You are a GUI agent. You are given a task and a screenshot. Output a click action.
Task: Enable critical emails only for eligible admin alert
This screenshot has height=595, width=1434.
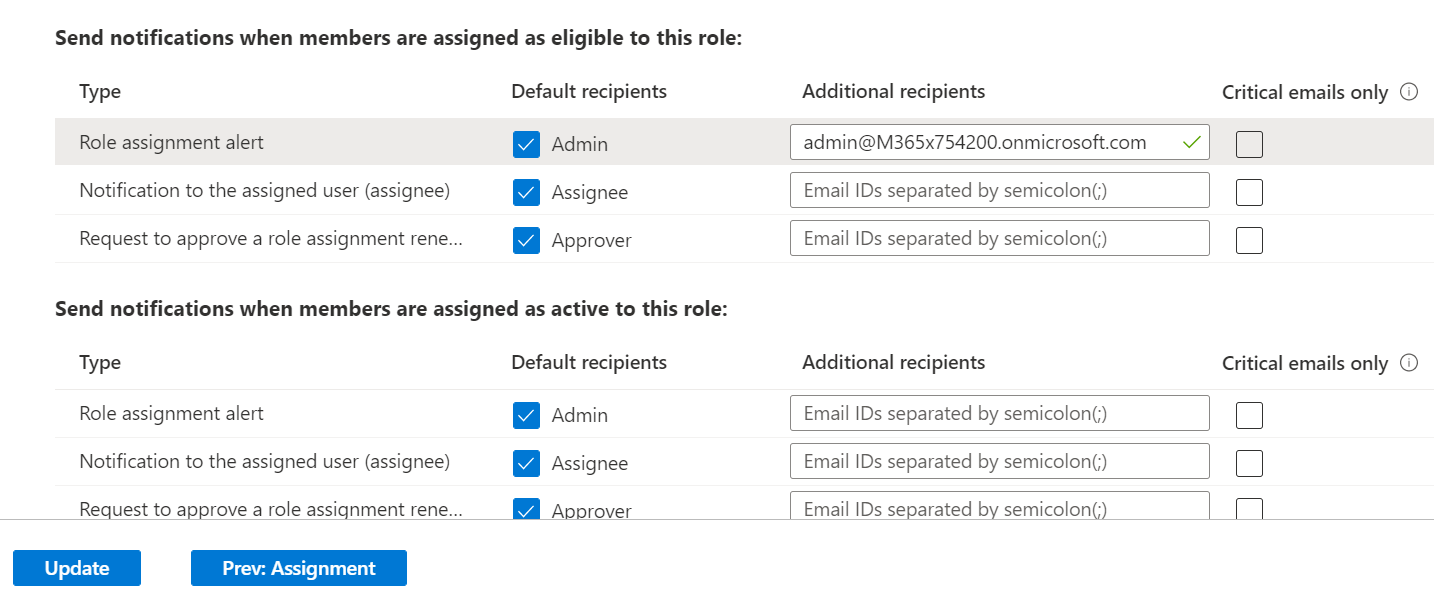pyautogui.click(x=1249, y=144)
